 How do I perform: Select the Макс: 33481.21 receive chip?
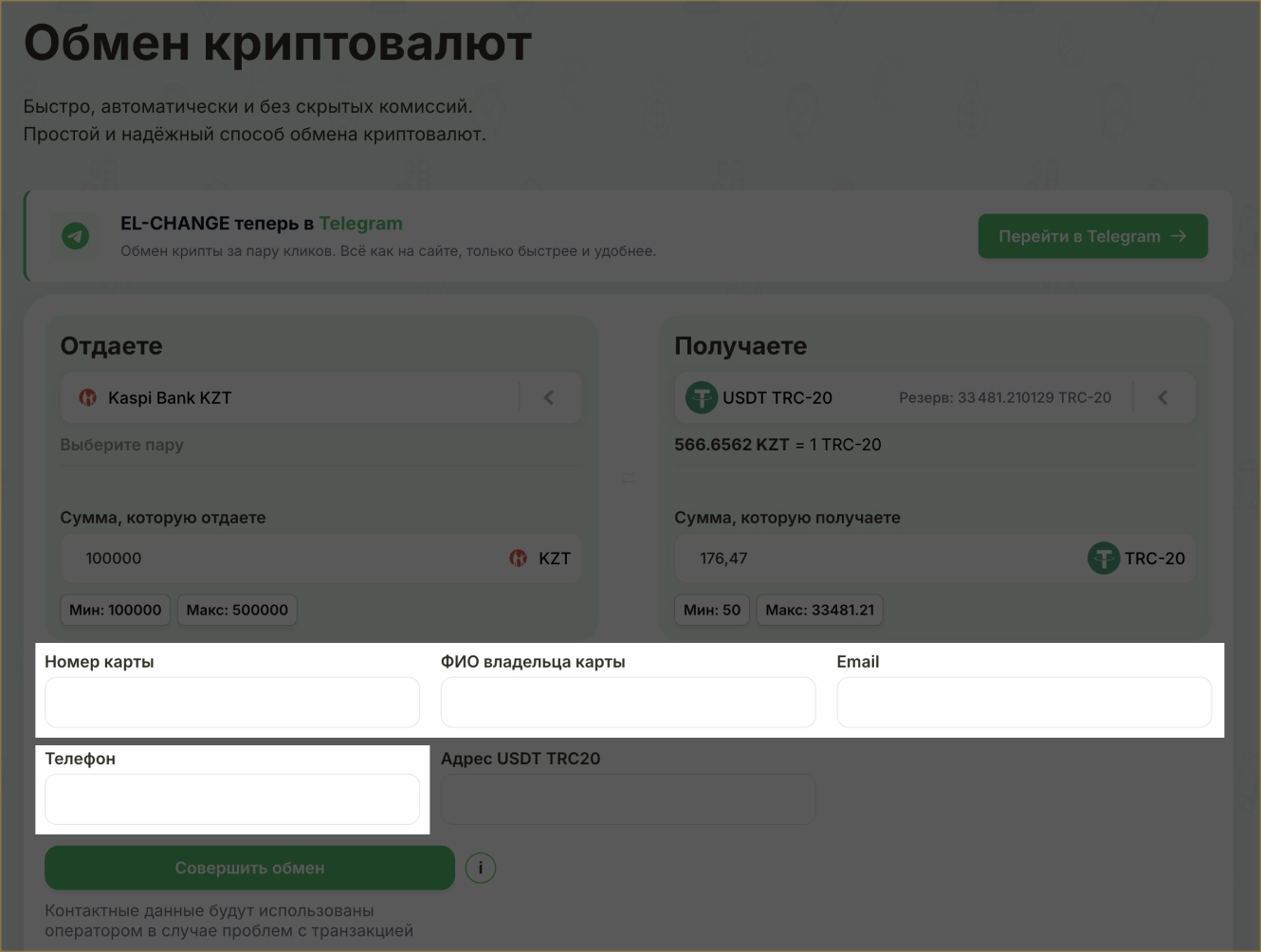click(x=819, y=610)
